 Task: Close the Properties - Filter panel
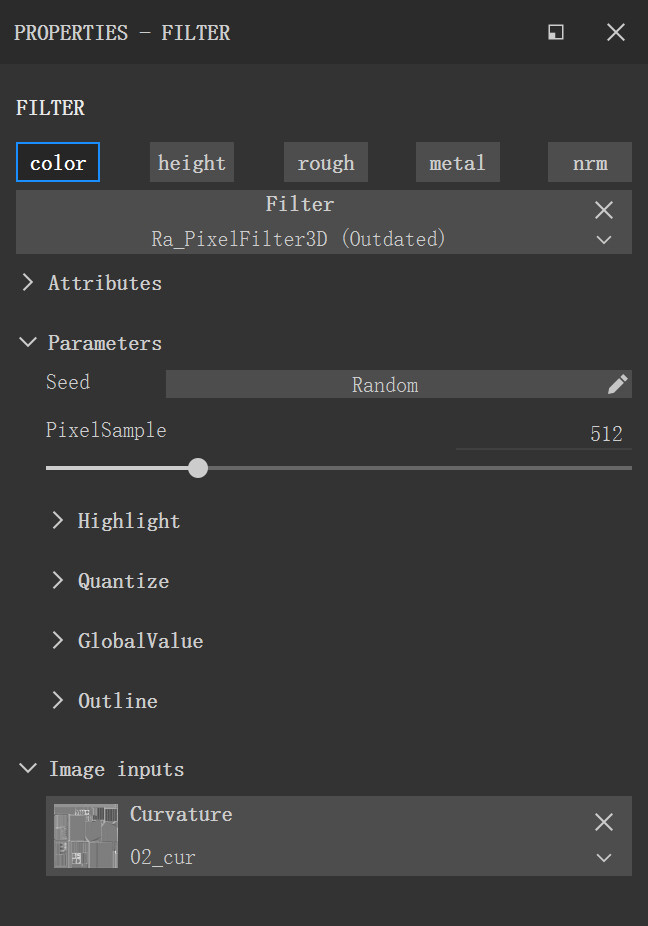click(x=616, y=33)
